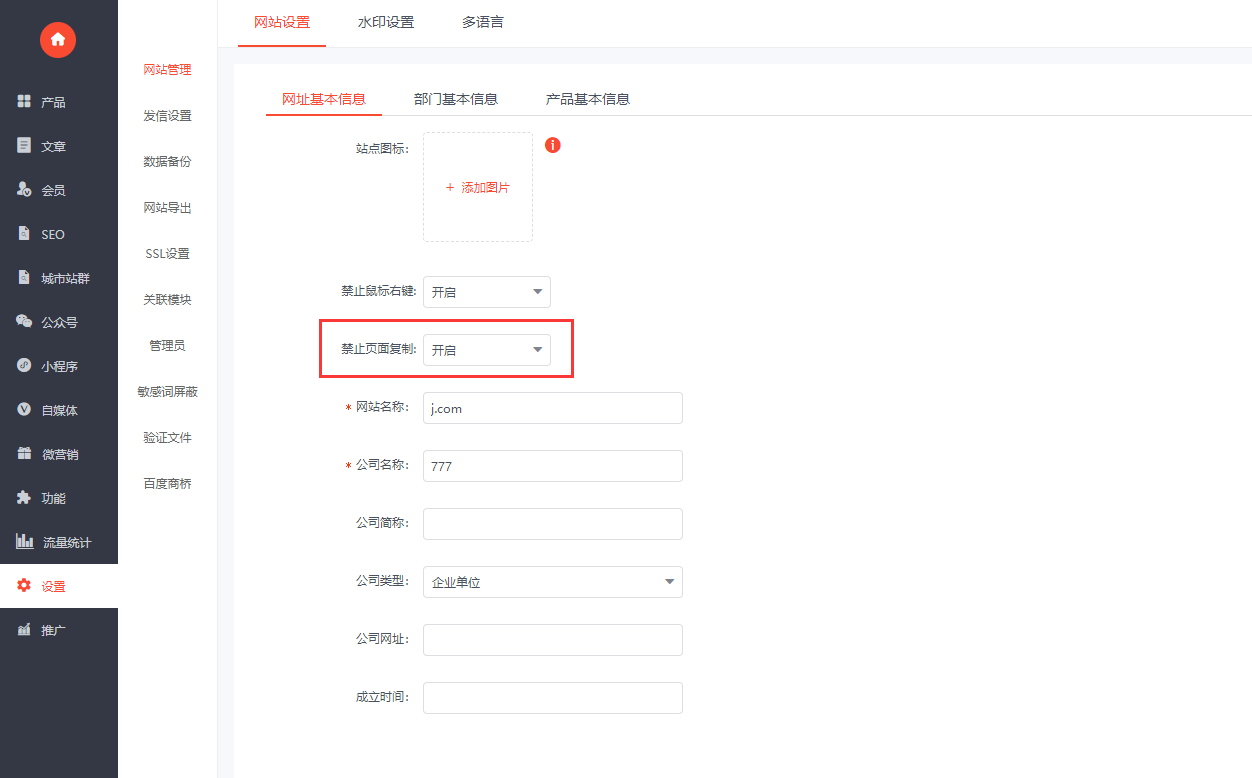Open 百度商桥 in the settings submenu
Screen dimensions: 1252x778
coord(167,484)
